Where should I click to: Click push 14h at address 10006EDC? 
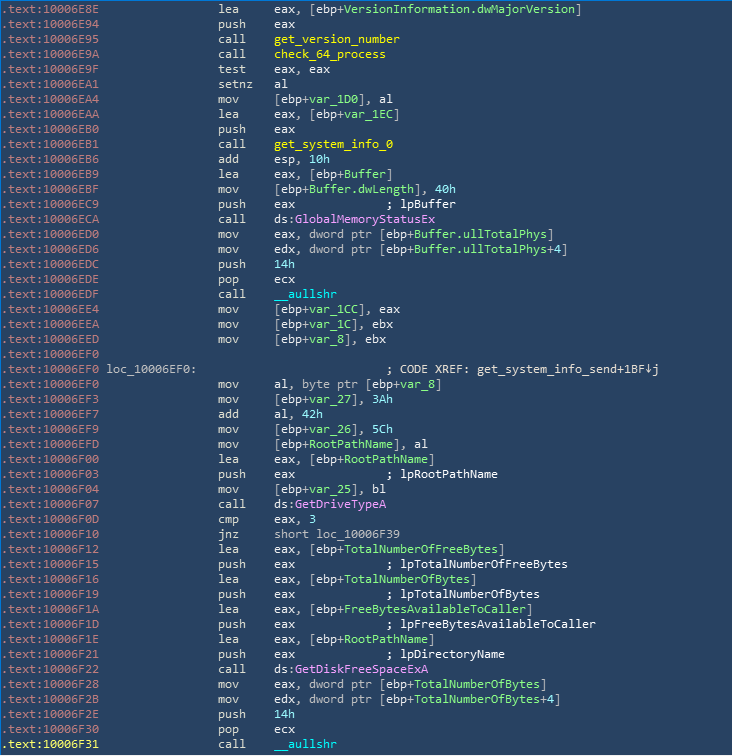click(256, 264)
